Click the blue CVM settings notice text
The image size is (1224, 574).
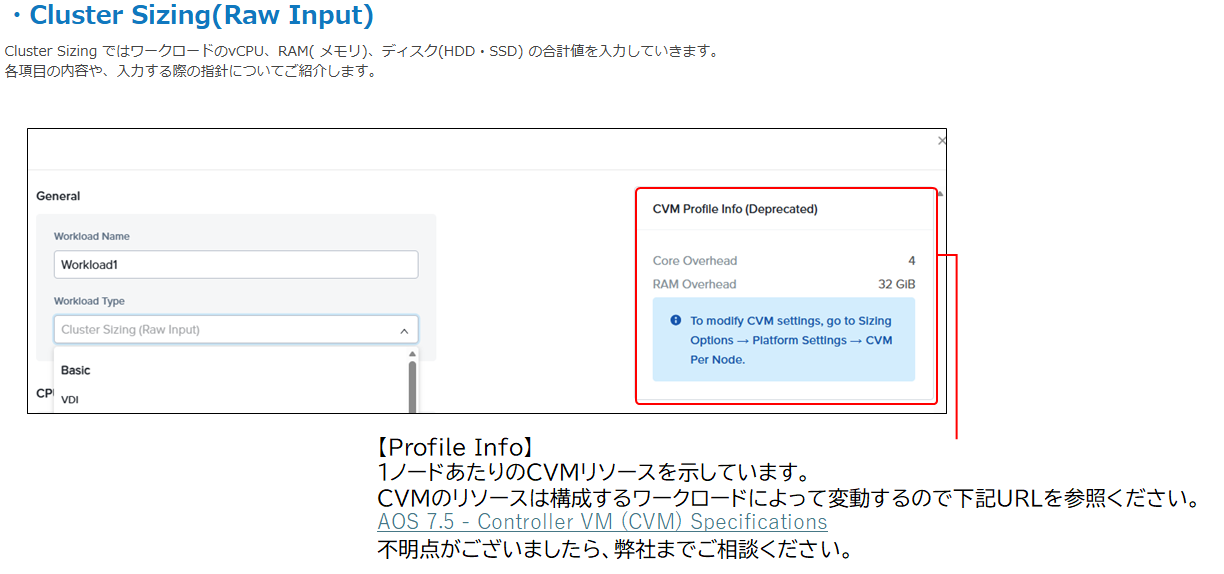pos(790,340)
